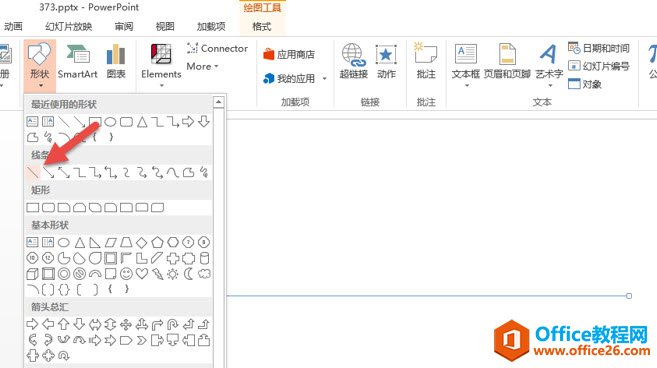
Task: Open the 形状 shapes dropdown button
Action: [39, 65]
